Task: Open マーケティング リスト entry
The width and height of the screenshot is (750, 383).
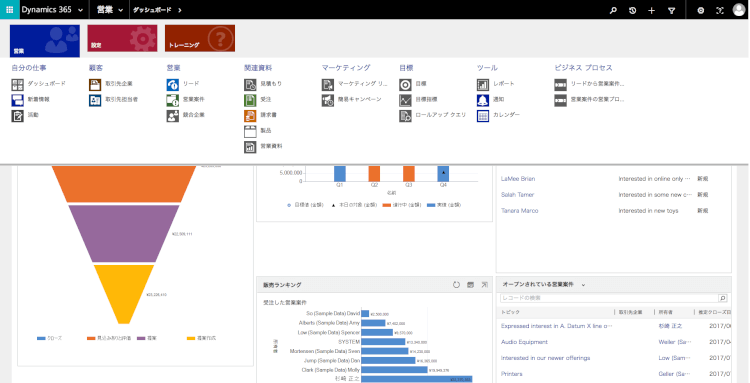Action: (x=355, y=84)
